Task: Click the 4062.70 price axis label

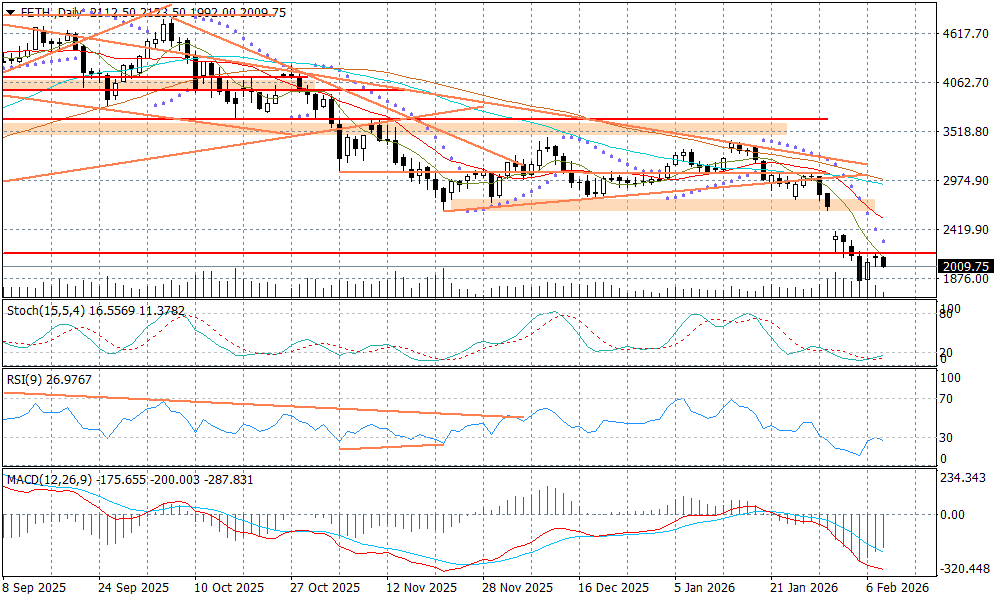Action: point(965,83)
